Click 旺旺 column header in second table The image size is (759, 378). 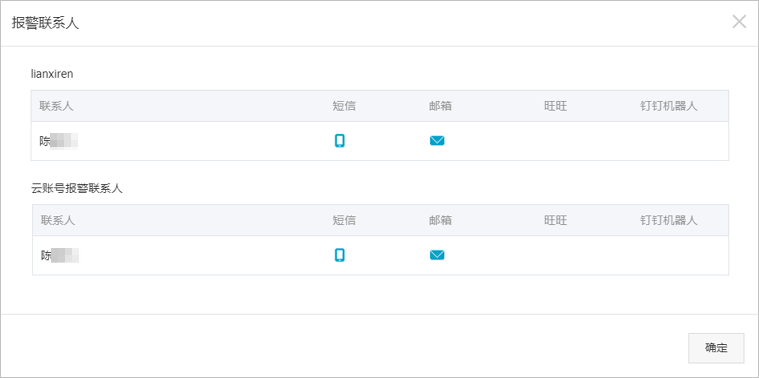click(555, 220)
